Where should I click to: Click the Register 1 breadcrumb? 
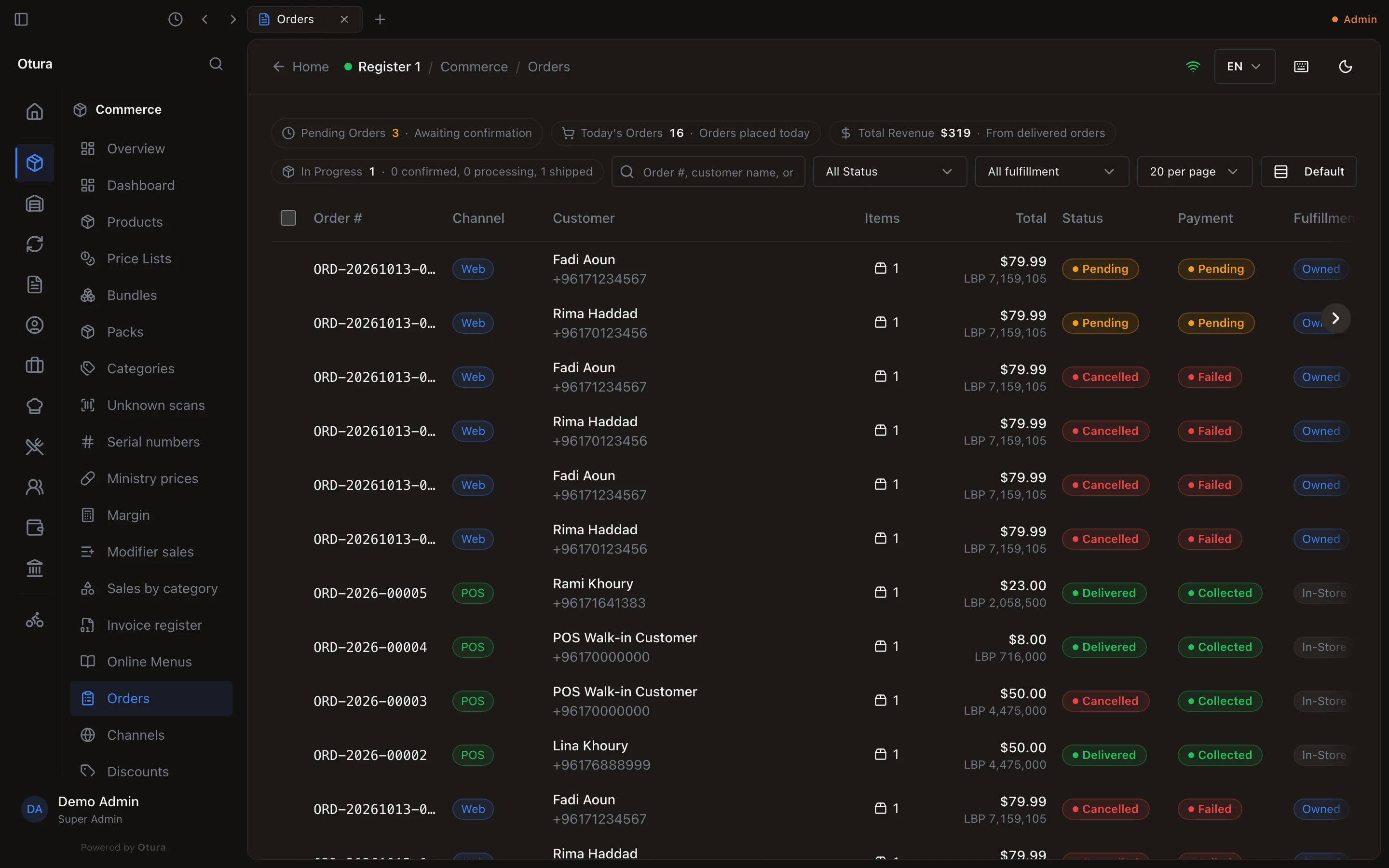[x=383, y=67]
